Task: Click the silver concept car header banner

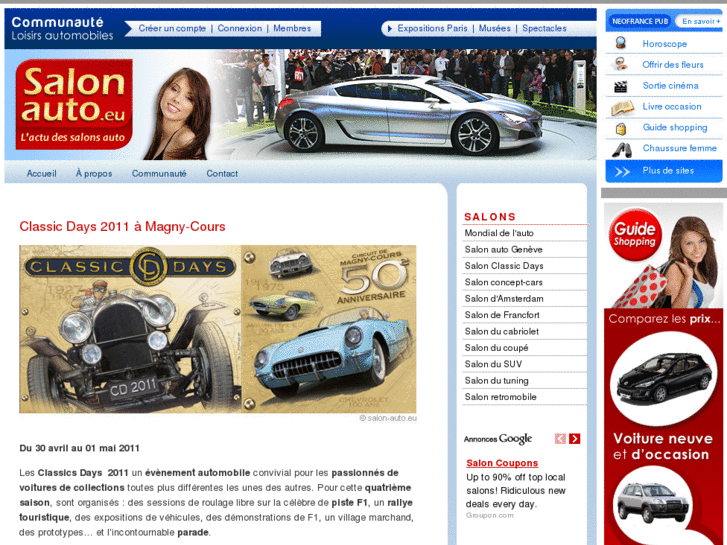Action: pos(408,114)
